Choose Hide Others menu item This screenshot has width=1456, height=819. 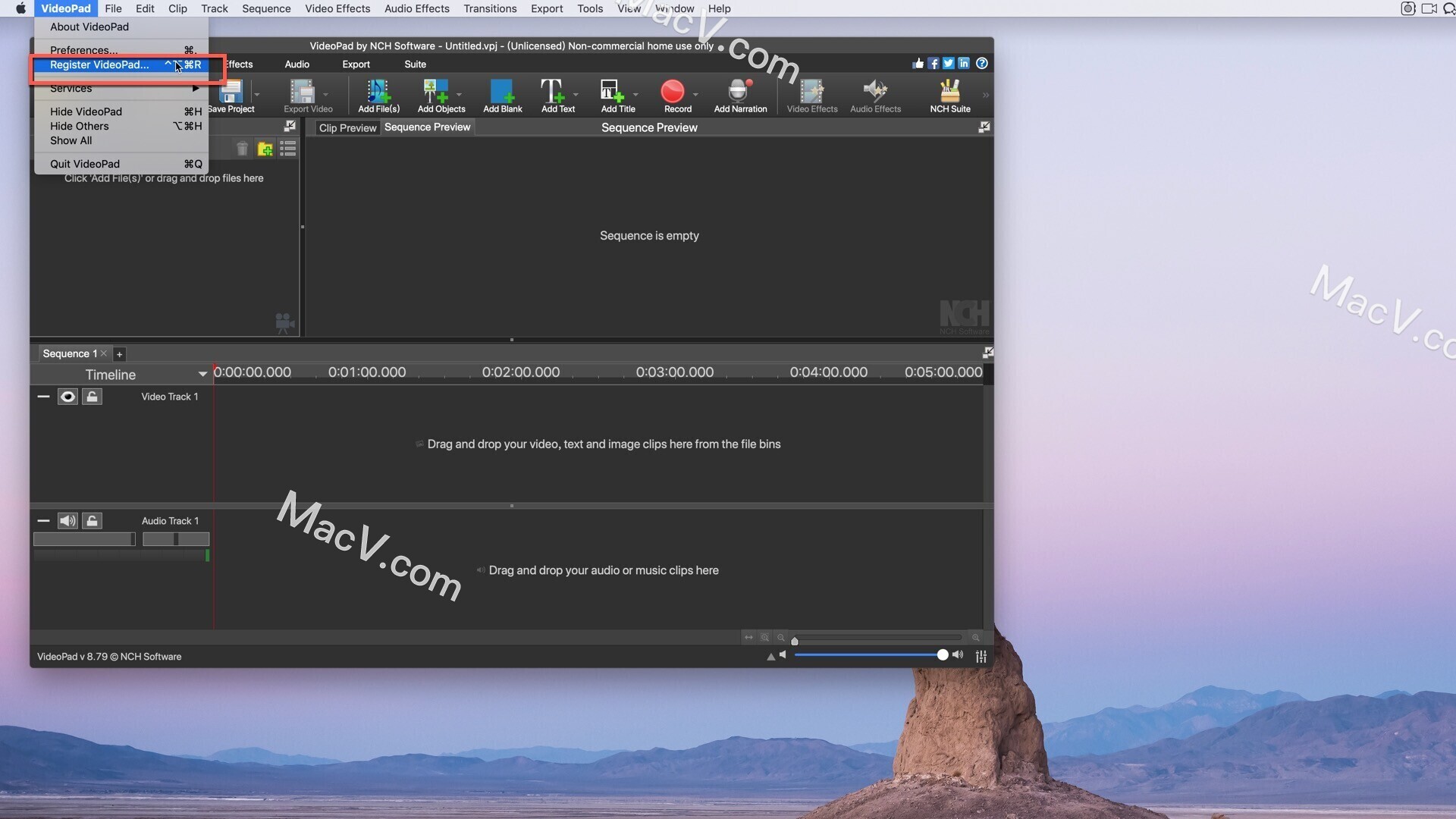(x=121, y=126)
